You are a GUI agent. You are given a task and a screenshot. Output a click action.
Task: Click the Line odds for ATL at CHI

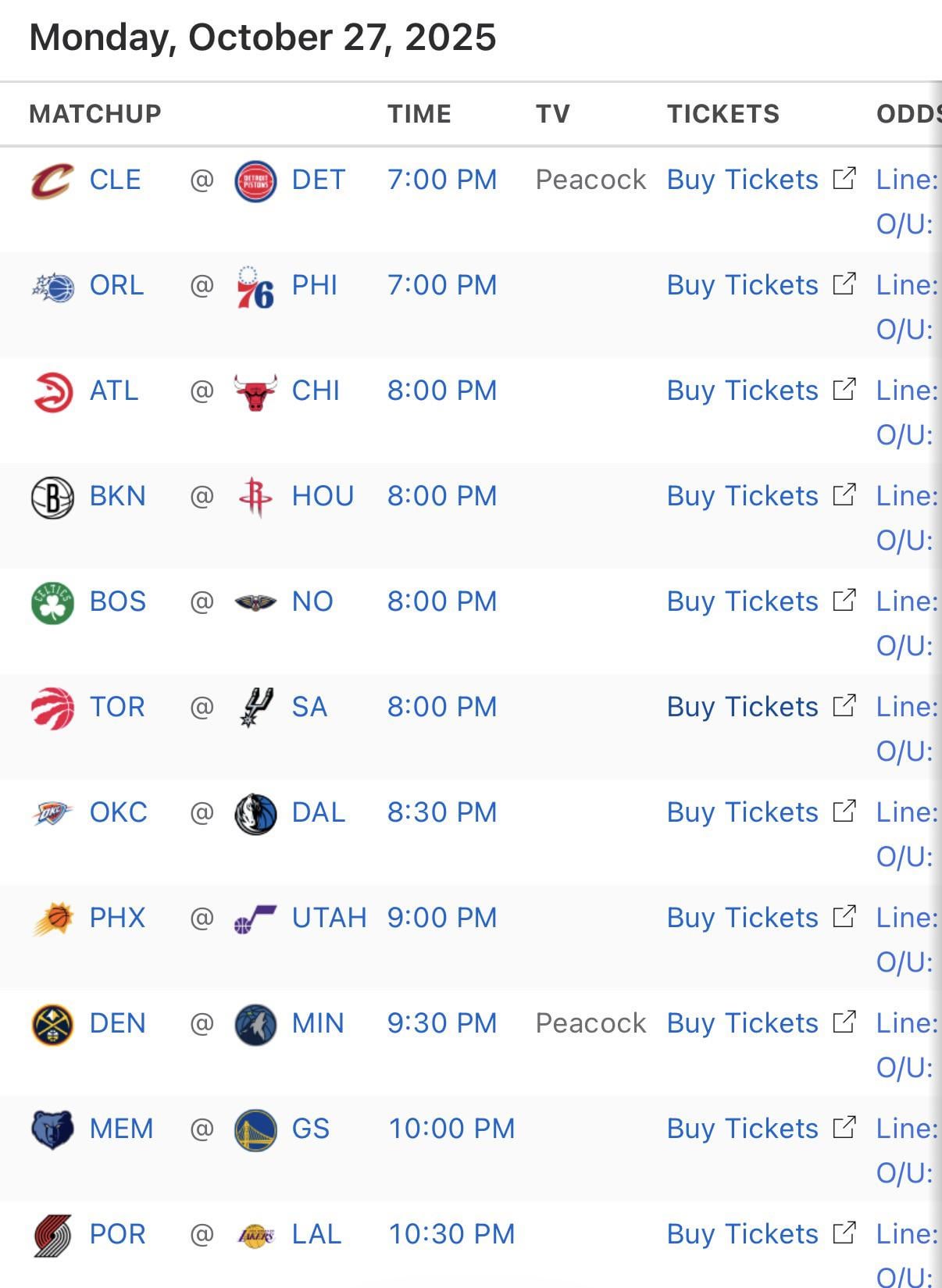tap(906, 391)
